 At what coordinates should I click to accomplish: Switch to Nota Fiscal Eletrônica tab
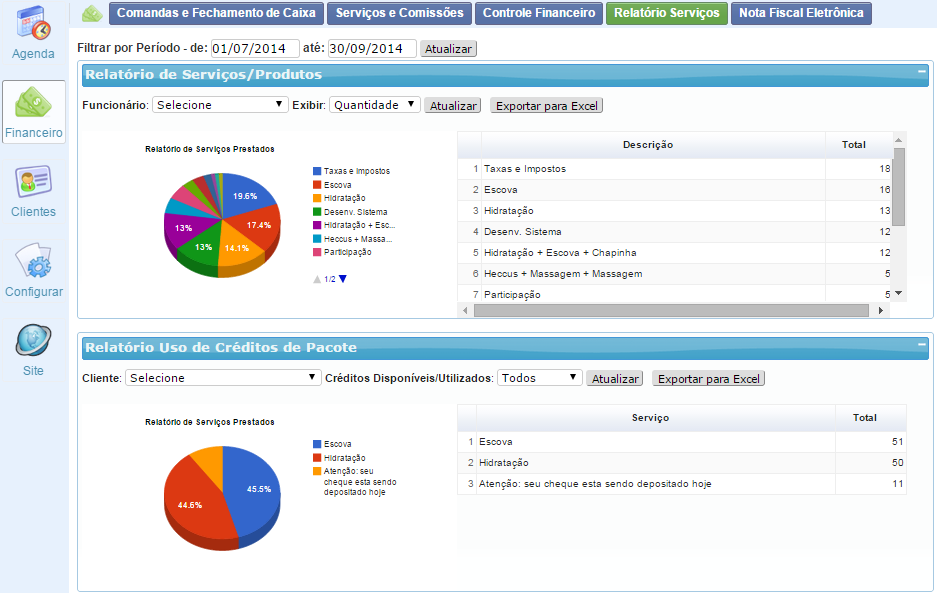coord(801,13)
